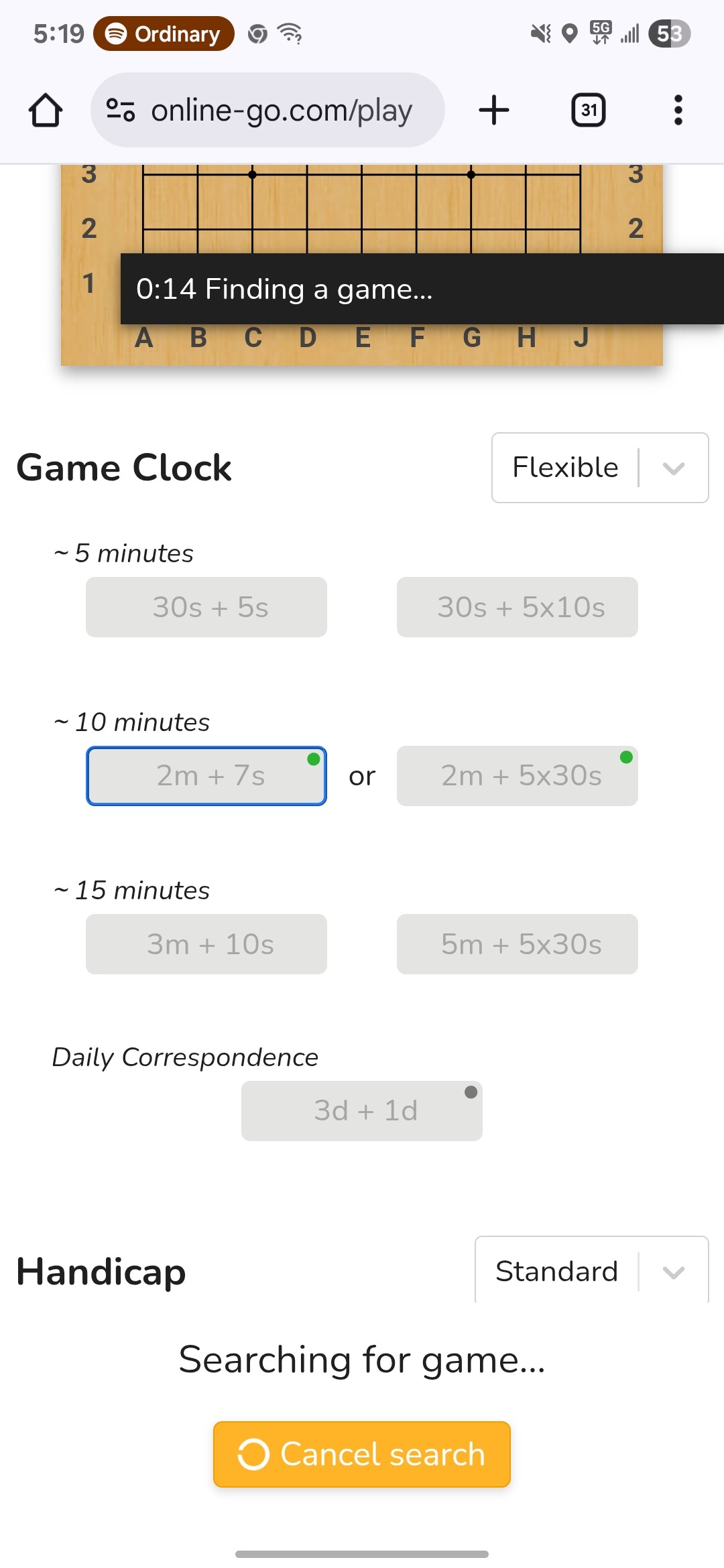724x1568 pixels.
Task: Select the 2m + 5x30s time control
Action: [x=518, y=776]
